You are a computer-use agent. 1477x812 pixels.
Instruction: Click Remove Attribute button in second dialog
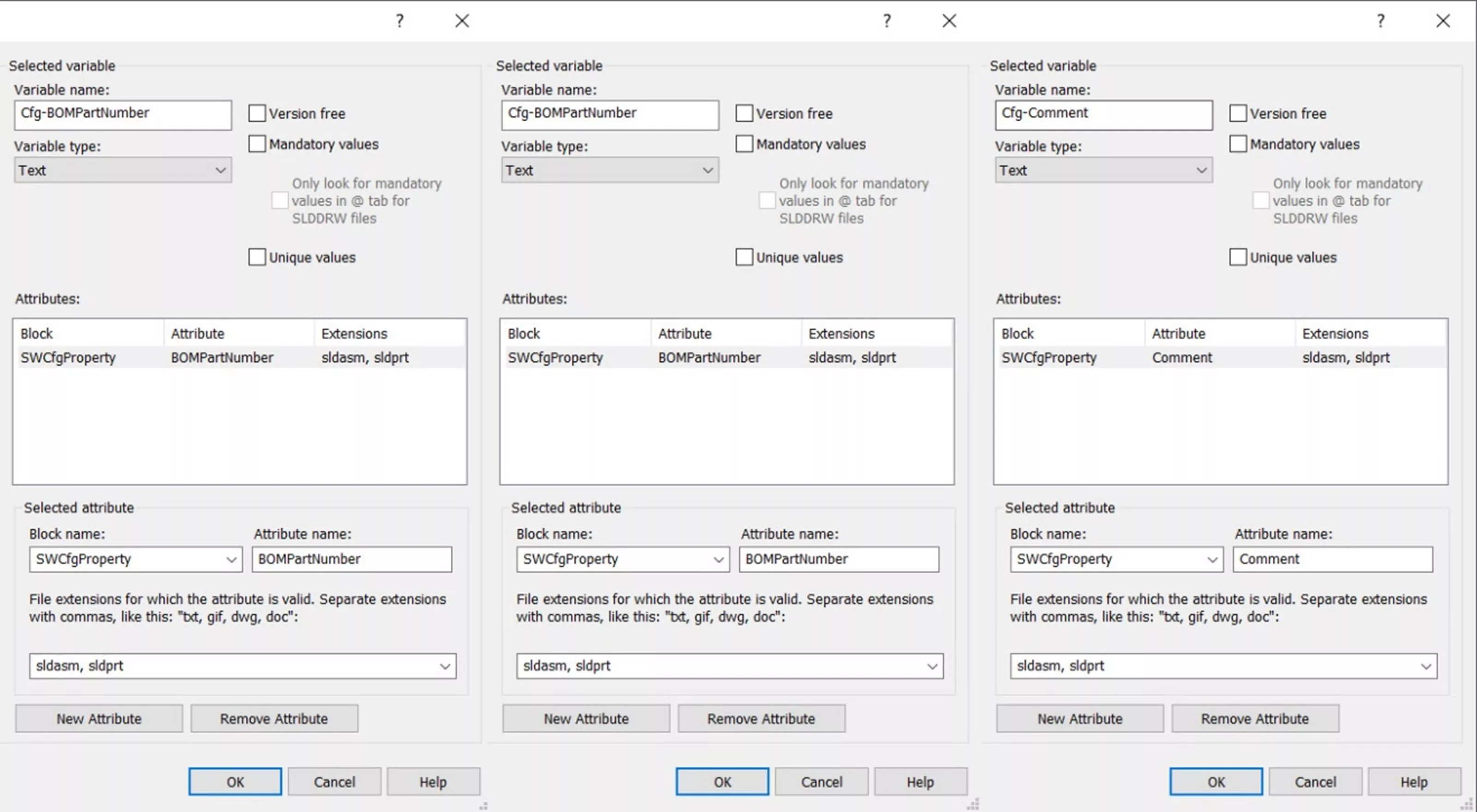762,718
